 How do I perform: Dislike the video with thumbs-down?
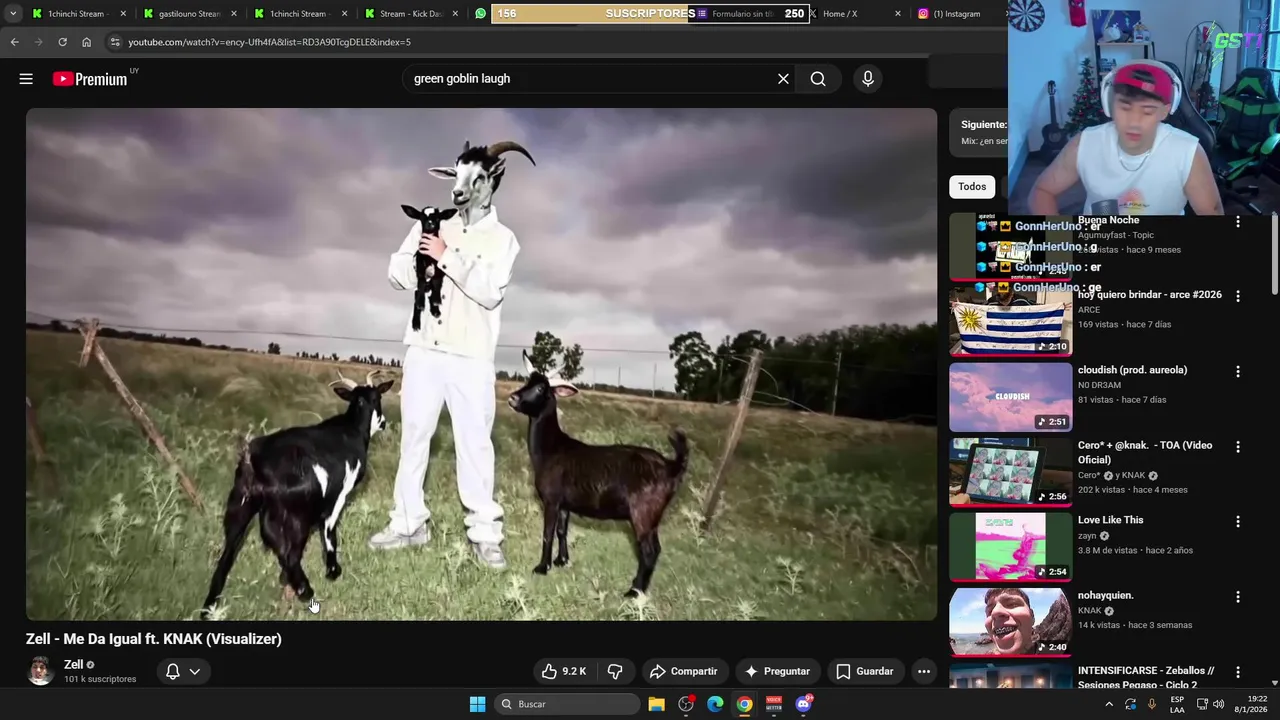615,671
